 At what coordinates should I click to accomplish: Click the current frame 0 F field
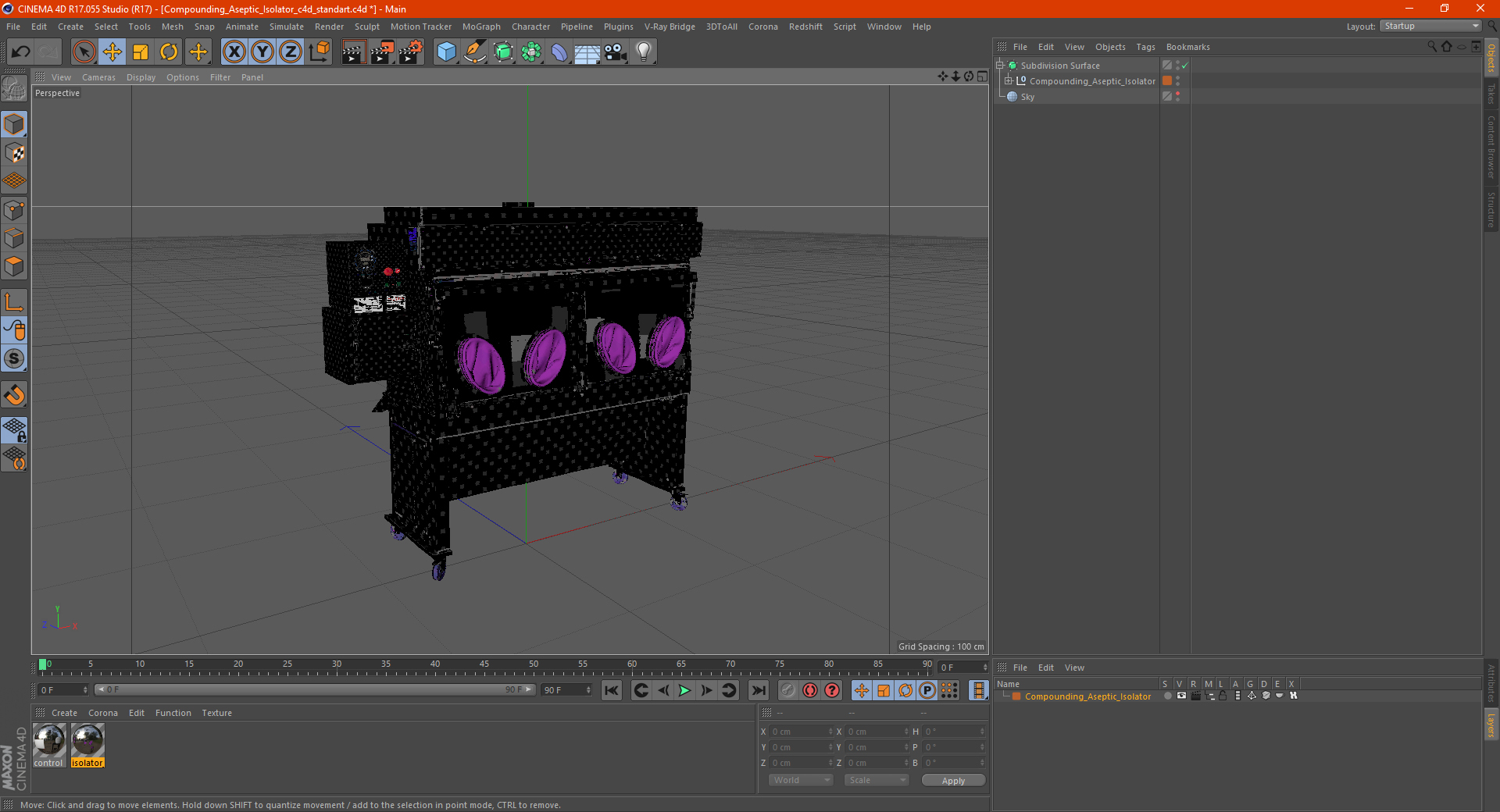coord(64,690)
